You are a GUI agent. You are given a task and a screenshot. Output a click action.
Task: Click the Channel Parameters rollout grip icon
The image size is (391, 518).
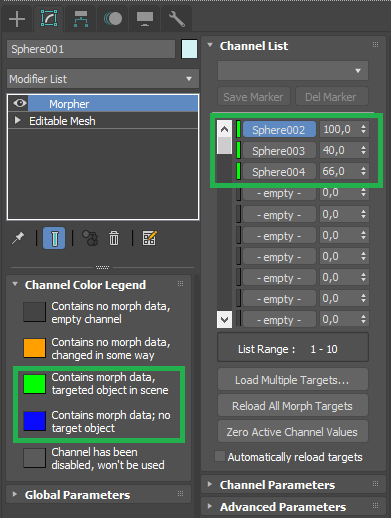(x=376, y=483)
